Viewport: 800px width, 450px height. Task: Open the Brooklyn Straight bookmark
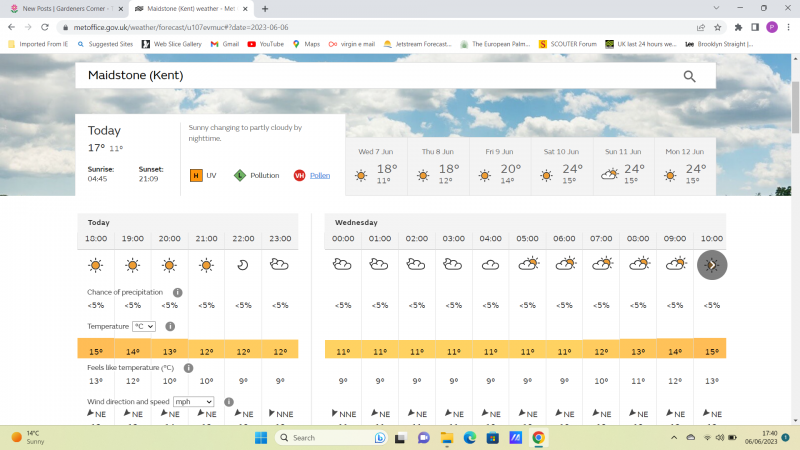[719, 44]
